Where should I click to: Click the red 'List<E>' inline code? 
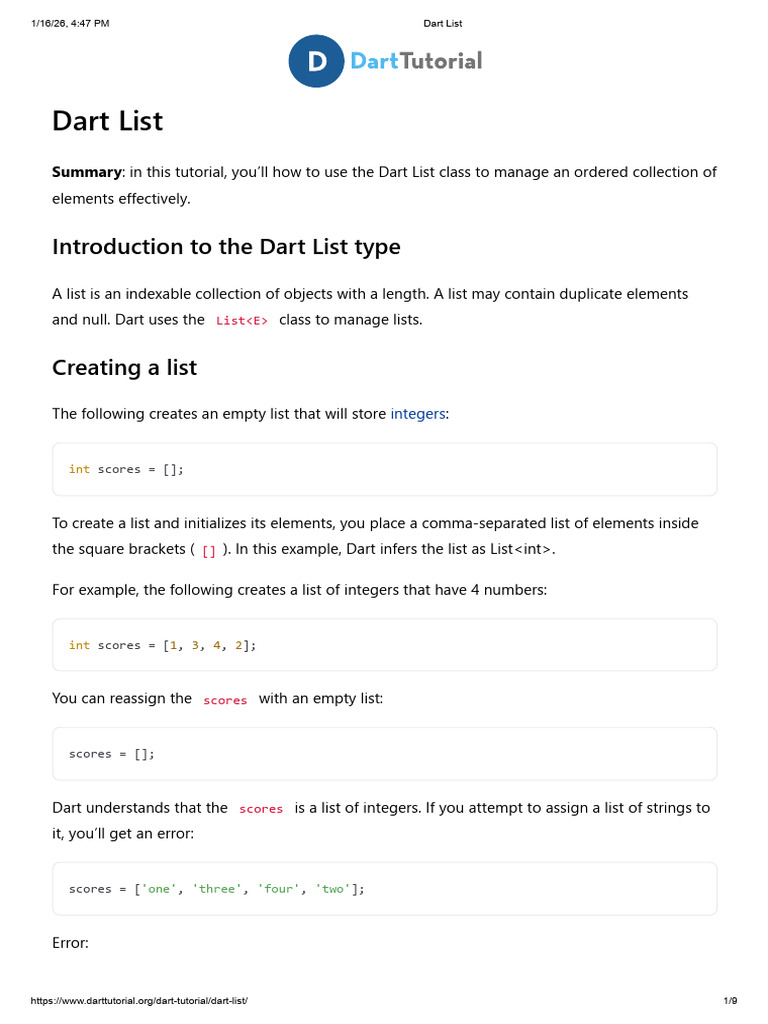click(x=242, y=321)
